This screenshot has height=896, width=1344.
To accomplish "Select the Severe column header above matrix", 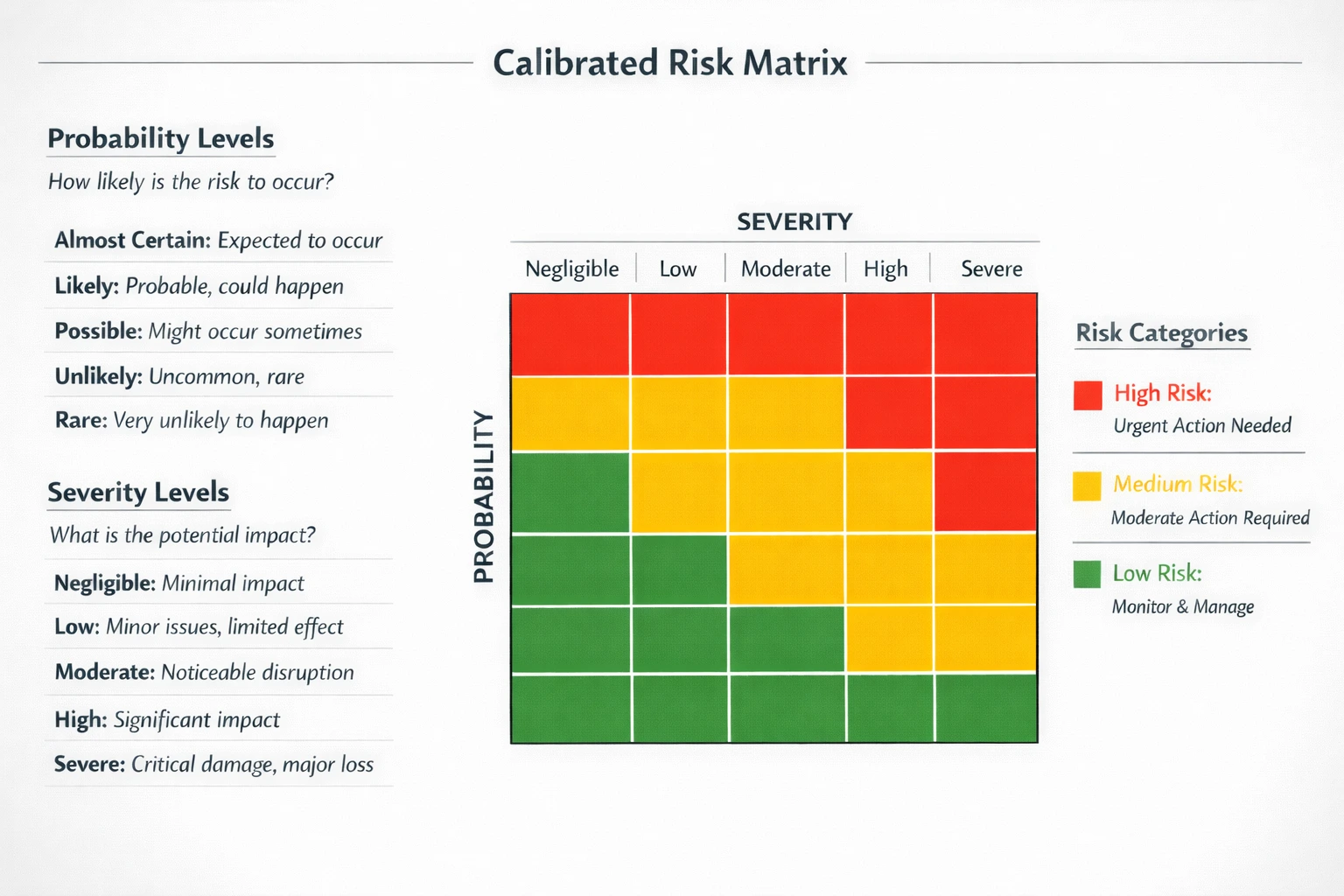I will pyautogui.click(x=991, y=269).
